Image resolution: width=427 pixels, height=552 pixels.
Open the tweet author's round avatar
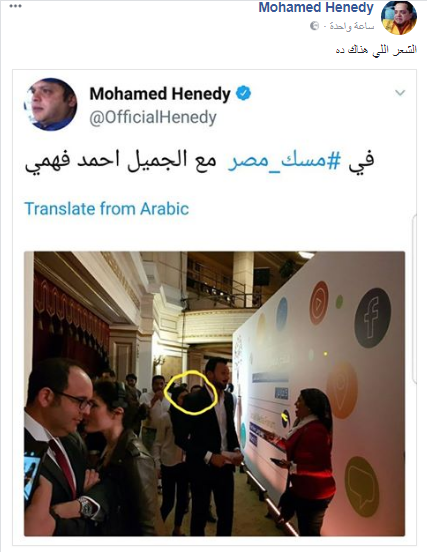[50, 104]
